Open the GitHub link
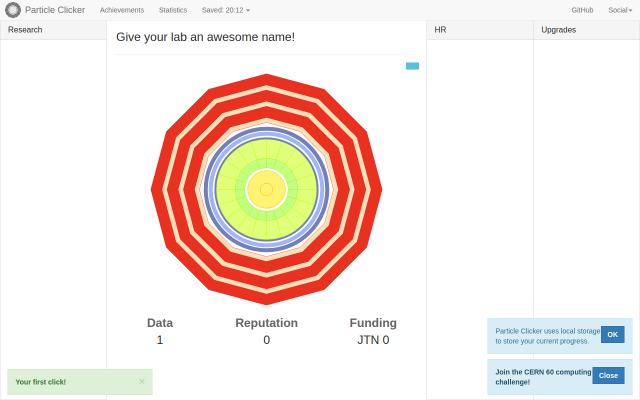Image resolution: width=640 pixels, height=400 pixels. point(582,10)
